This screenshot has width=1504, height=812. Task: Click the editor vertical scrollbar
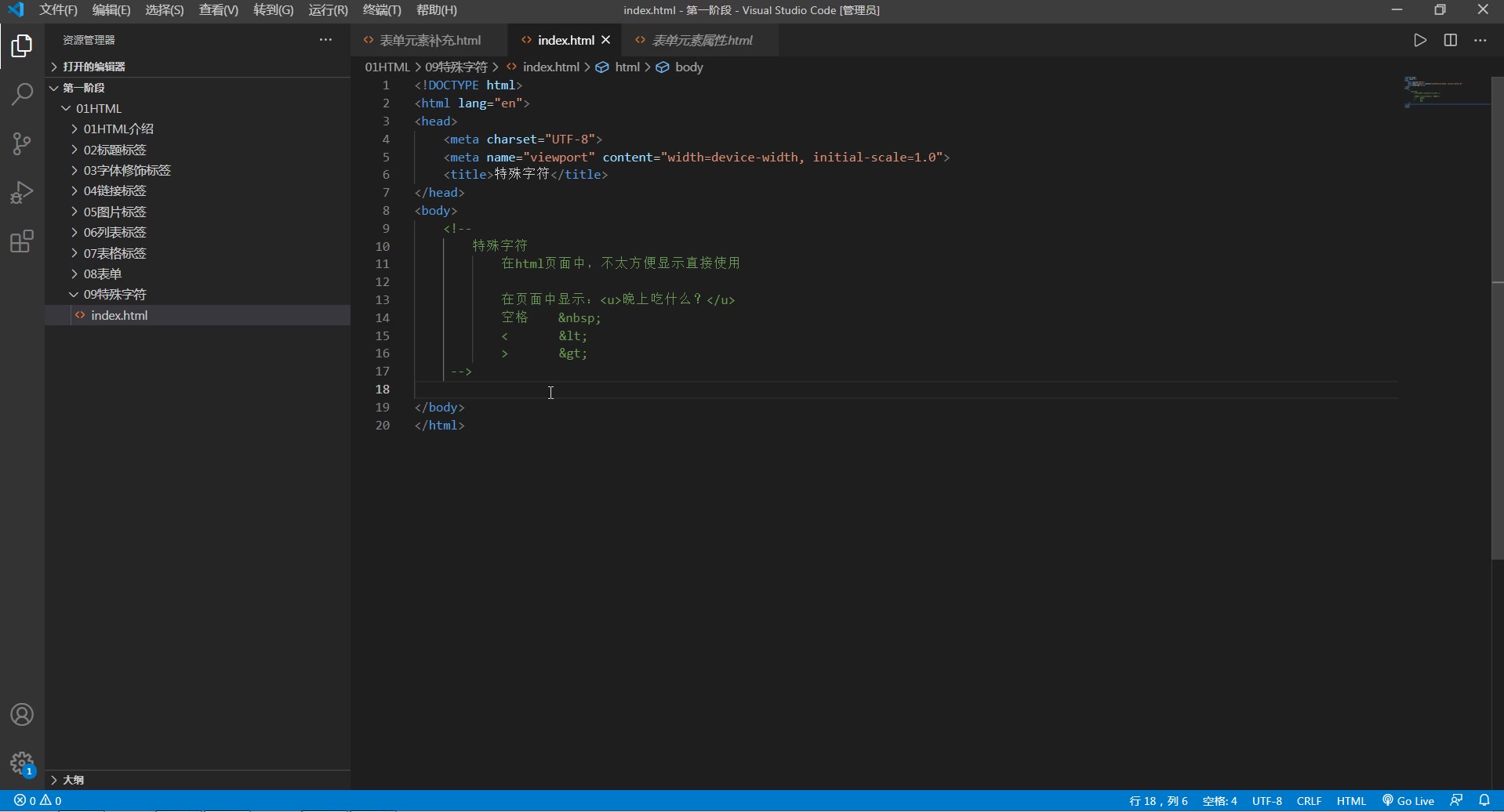[x=1497, y=317]
